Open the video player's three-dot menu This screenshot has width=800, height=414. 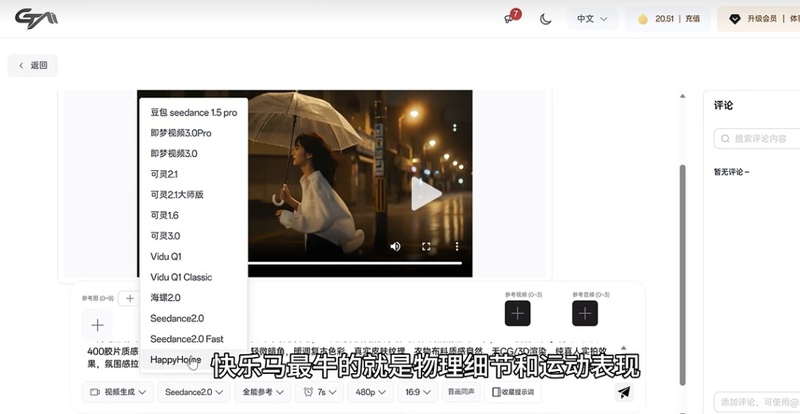coord(457,246)
